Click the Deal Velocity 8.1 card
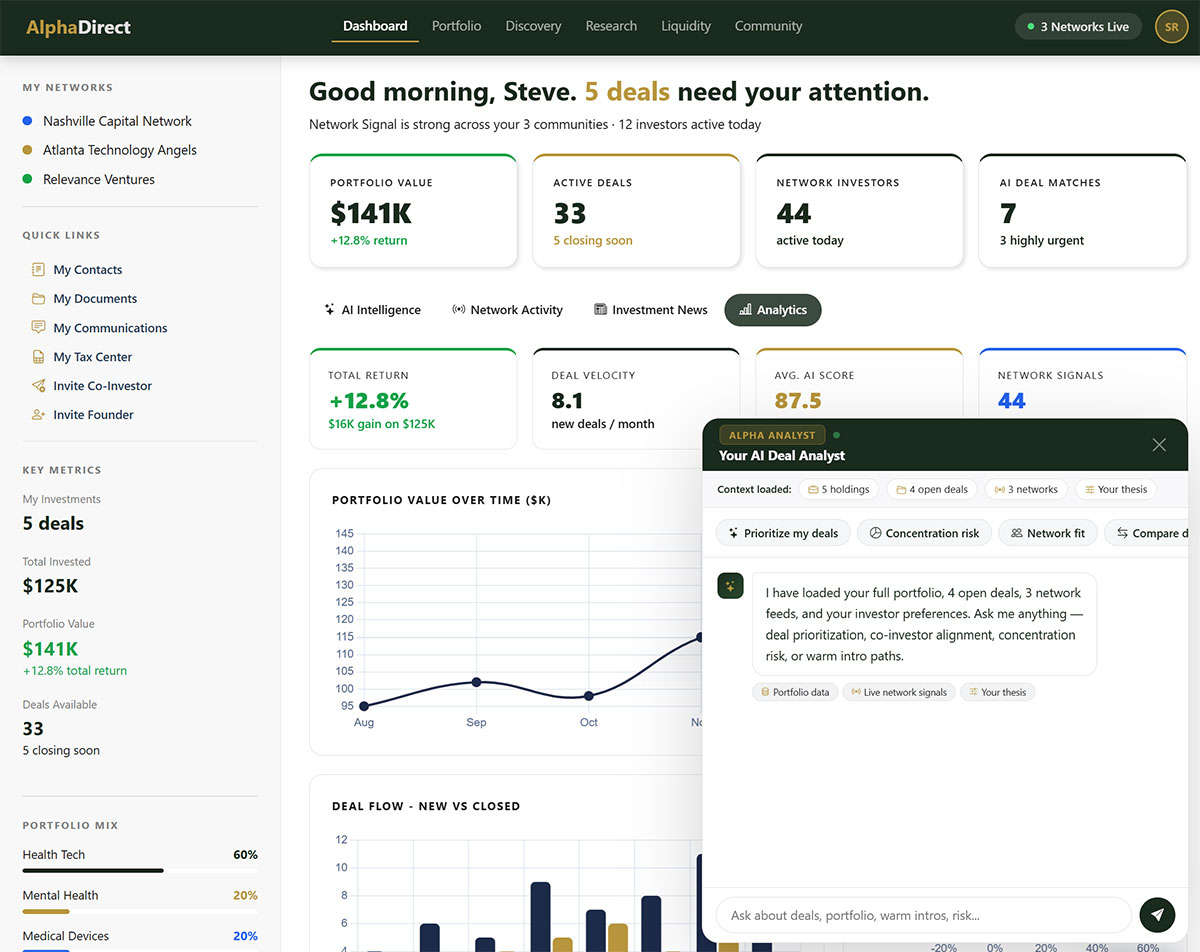This screenshot has width=1200, height=952. [636, 399]
